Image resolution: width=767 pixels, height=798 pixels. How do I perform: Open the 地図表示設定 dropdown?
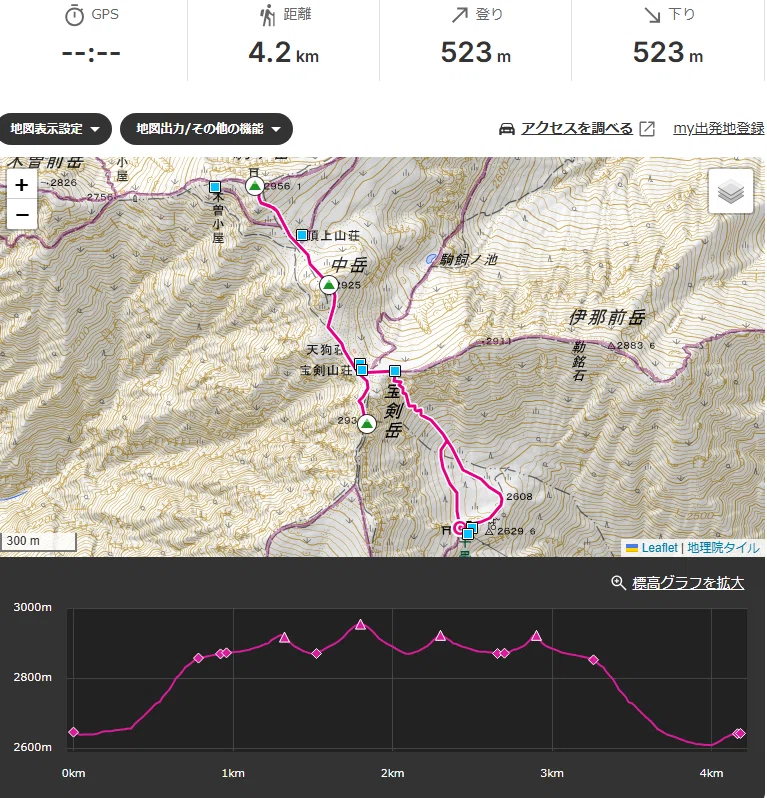coord(54,129)
